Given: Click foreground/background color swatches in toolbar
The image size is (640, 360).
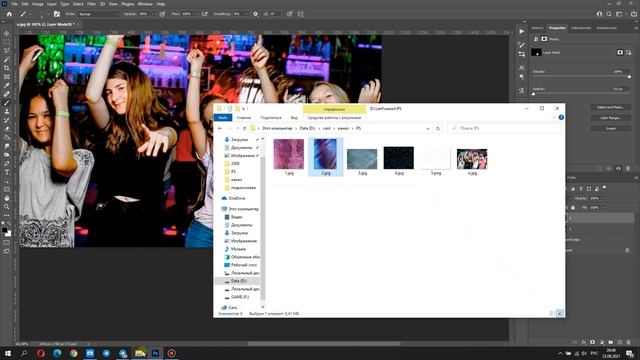Looking at the screenshot, I should [x=6, y=231].
